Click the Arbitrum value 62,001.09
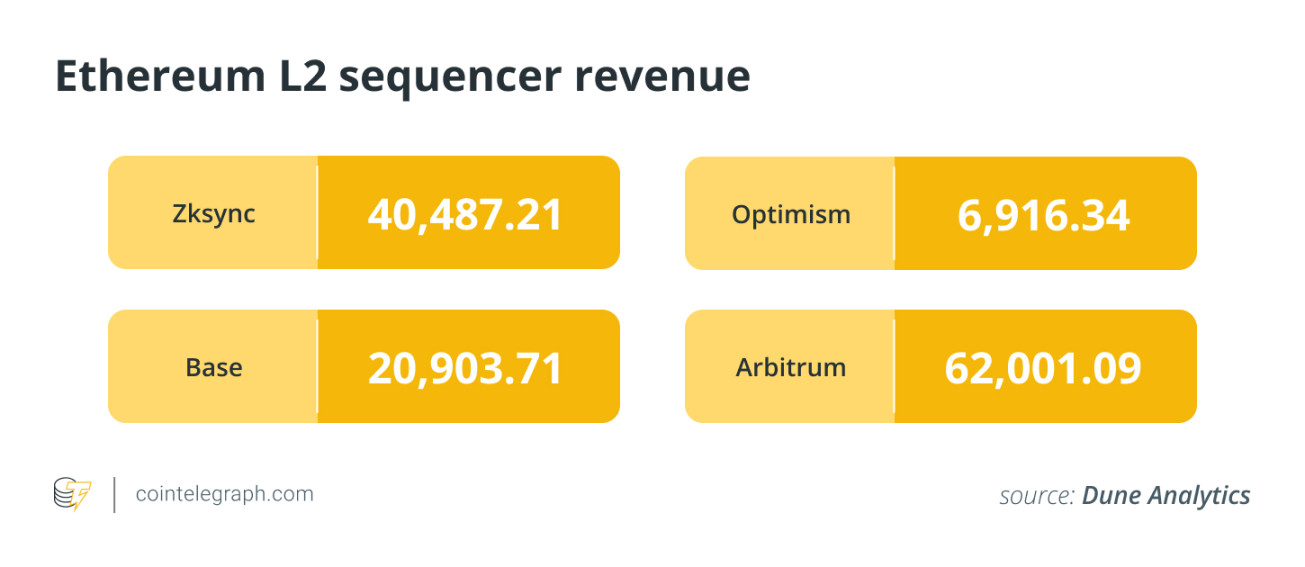Screen dimensions: 1305x567 pos(1043,368)
